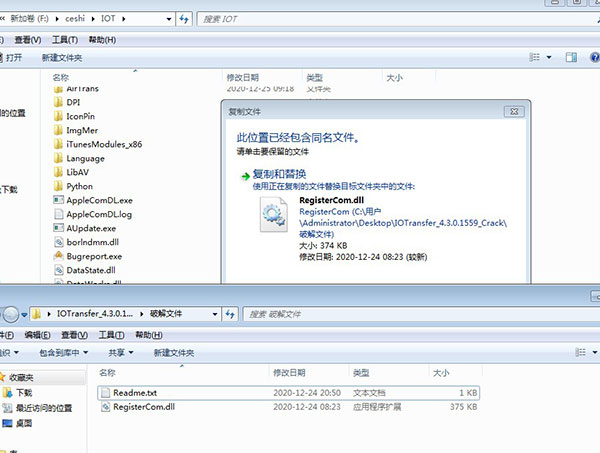This screenshot has height=453, width=600.
Task: Click the green arrow copy-replace icon
Action: point(245,176)
